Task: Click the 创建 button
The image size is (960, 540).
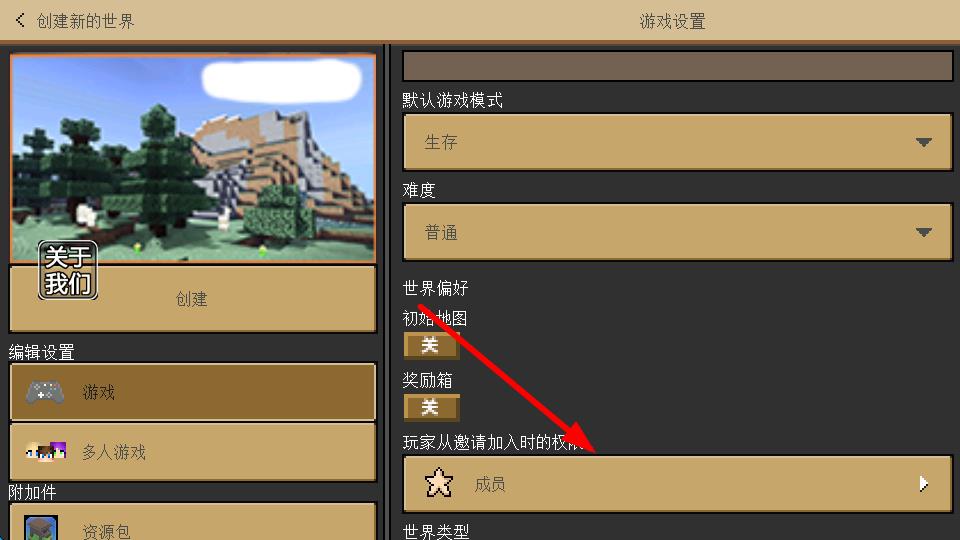Action: coord(193,299)
